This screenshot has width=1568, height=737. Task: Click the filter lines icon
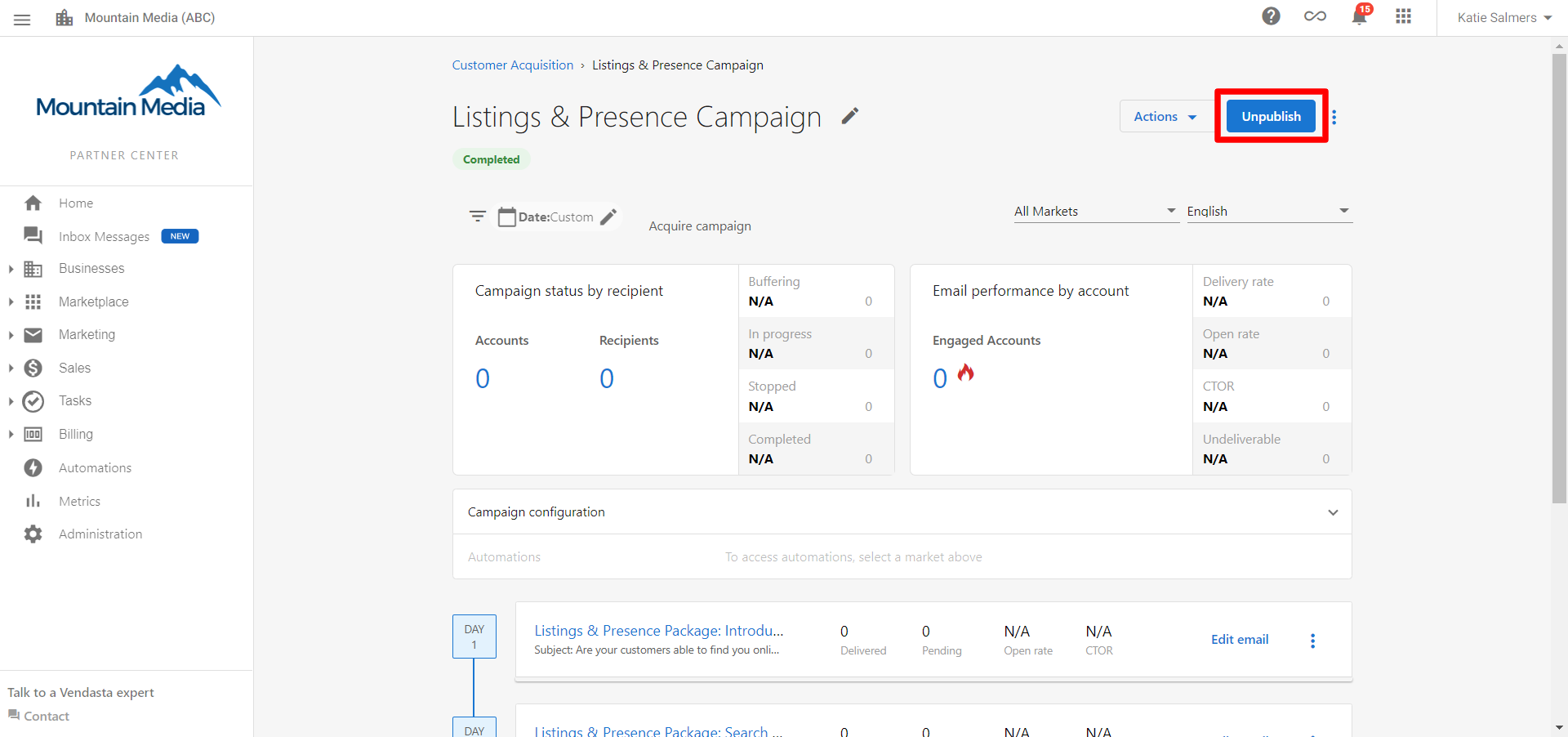478,217
